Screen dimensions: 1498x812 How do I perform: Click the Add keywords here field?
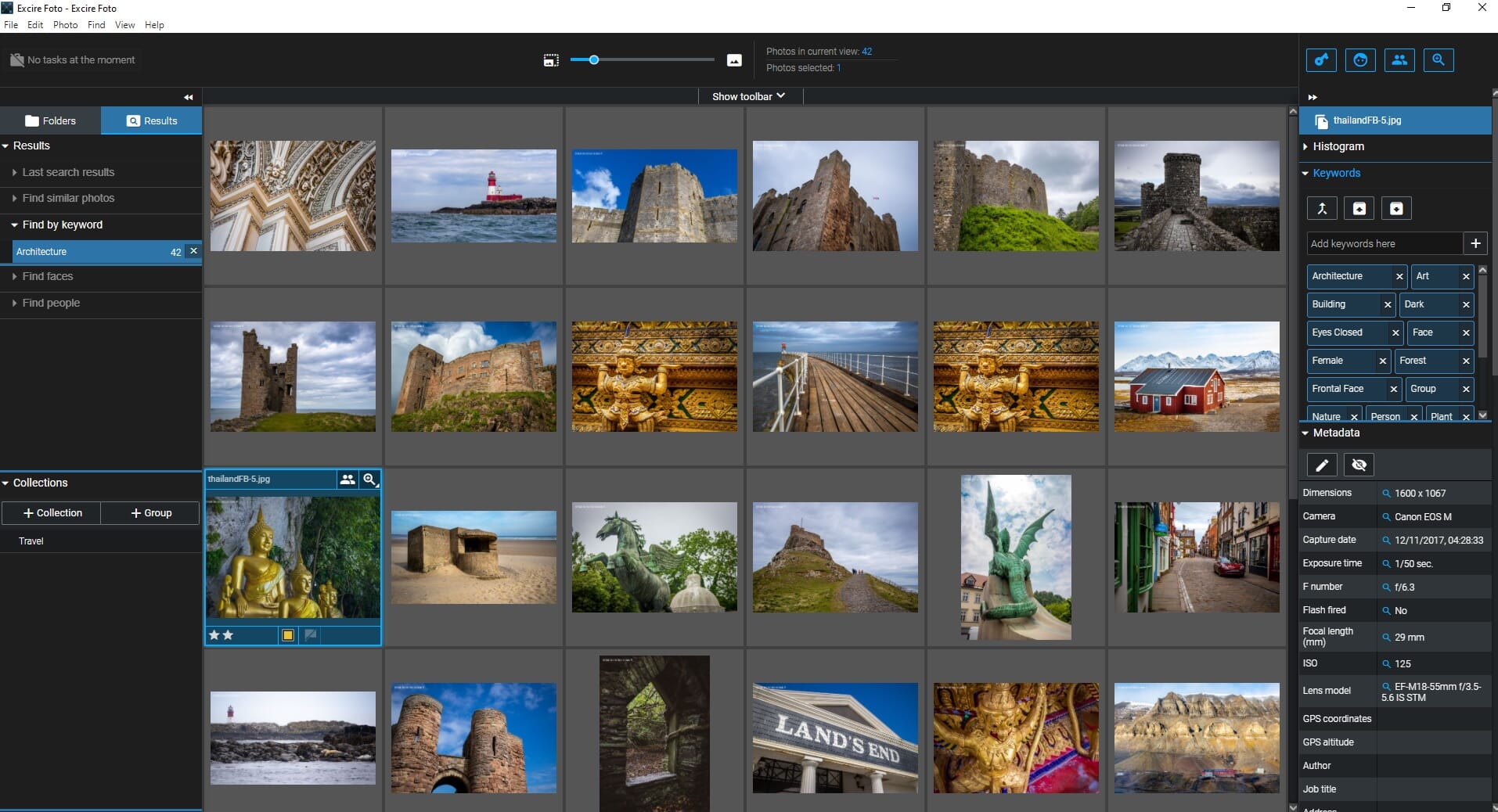click(1385, 243)
